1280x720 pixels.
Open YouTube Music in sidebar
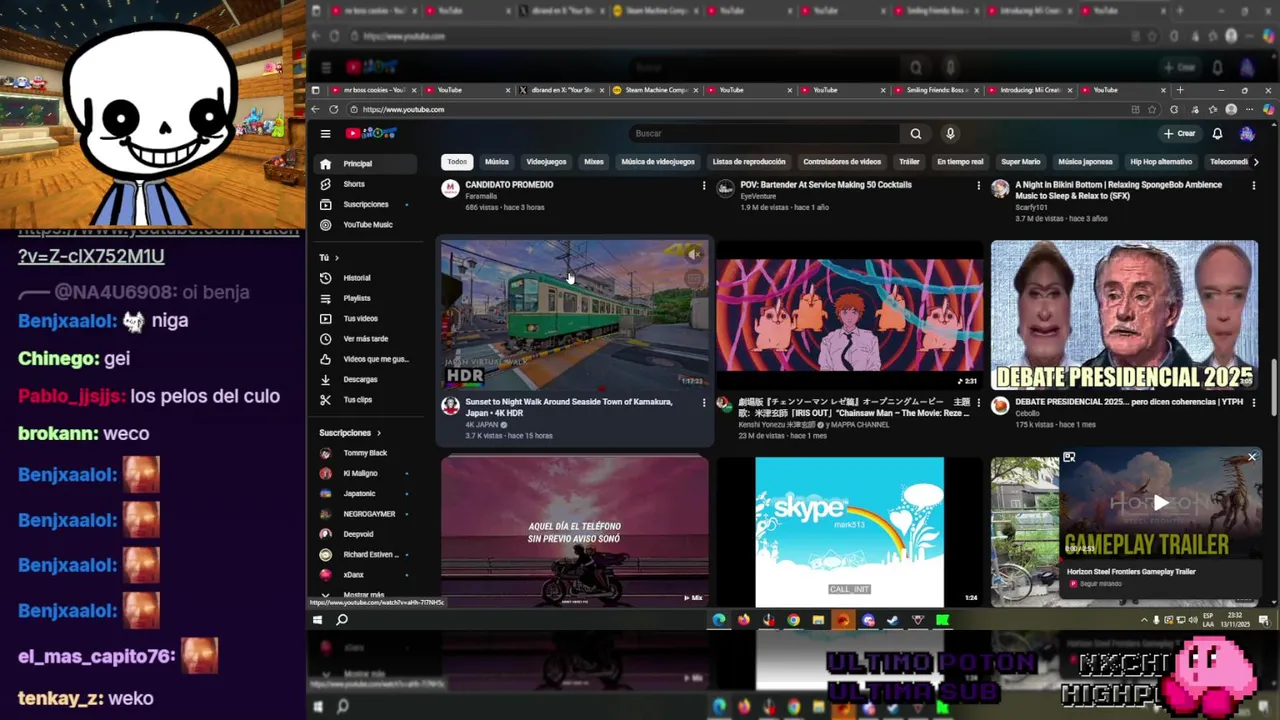(364, 224)
